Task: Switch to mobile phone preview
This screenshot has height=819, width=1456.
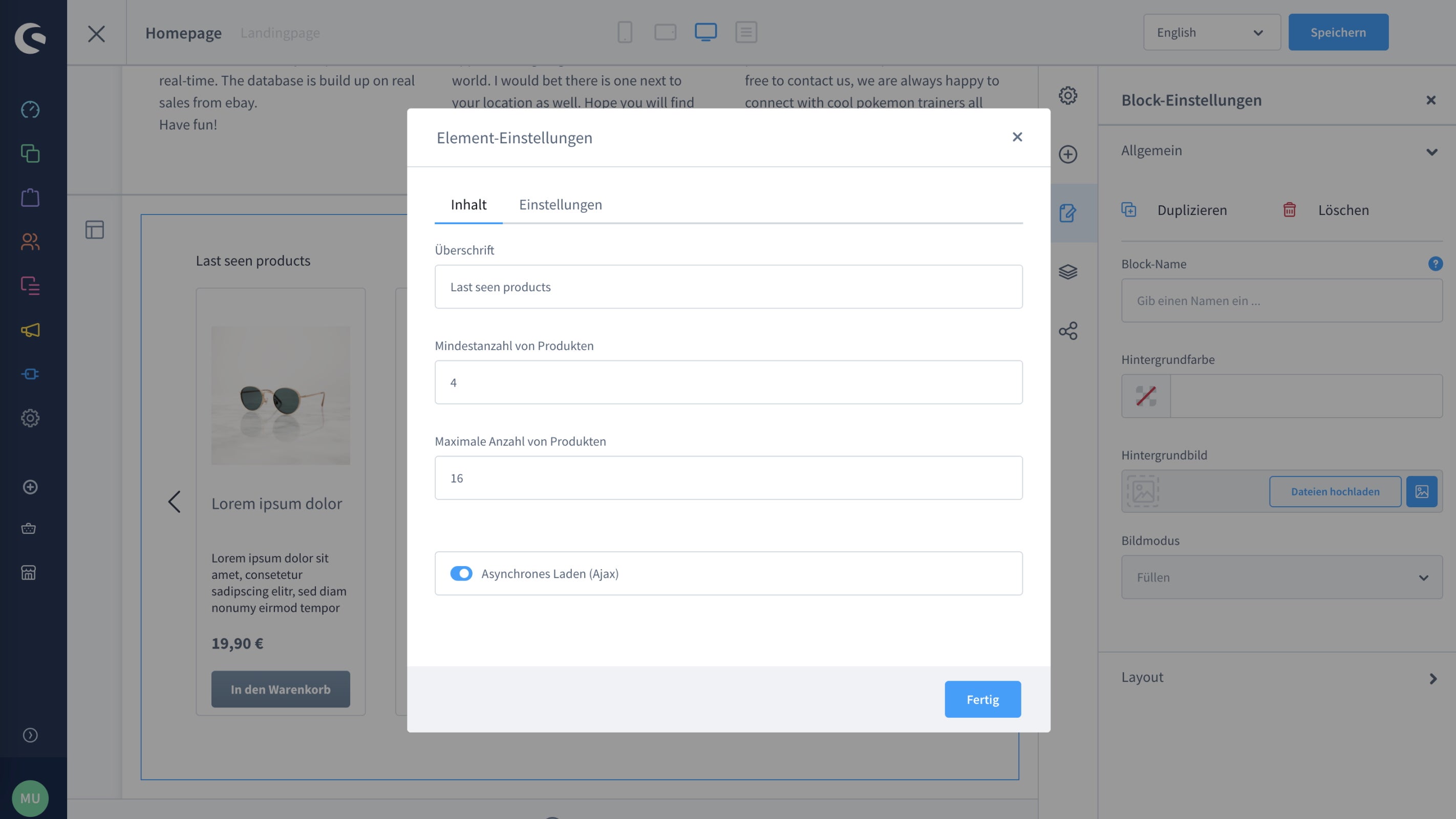Action: click(625, 32)
